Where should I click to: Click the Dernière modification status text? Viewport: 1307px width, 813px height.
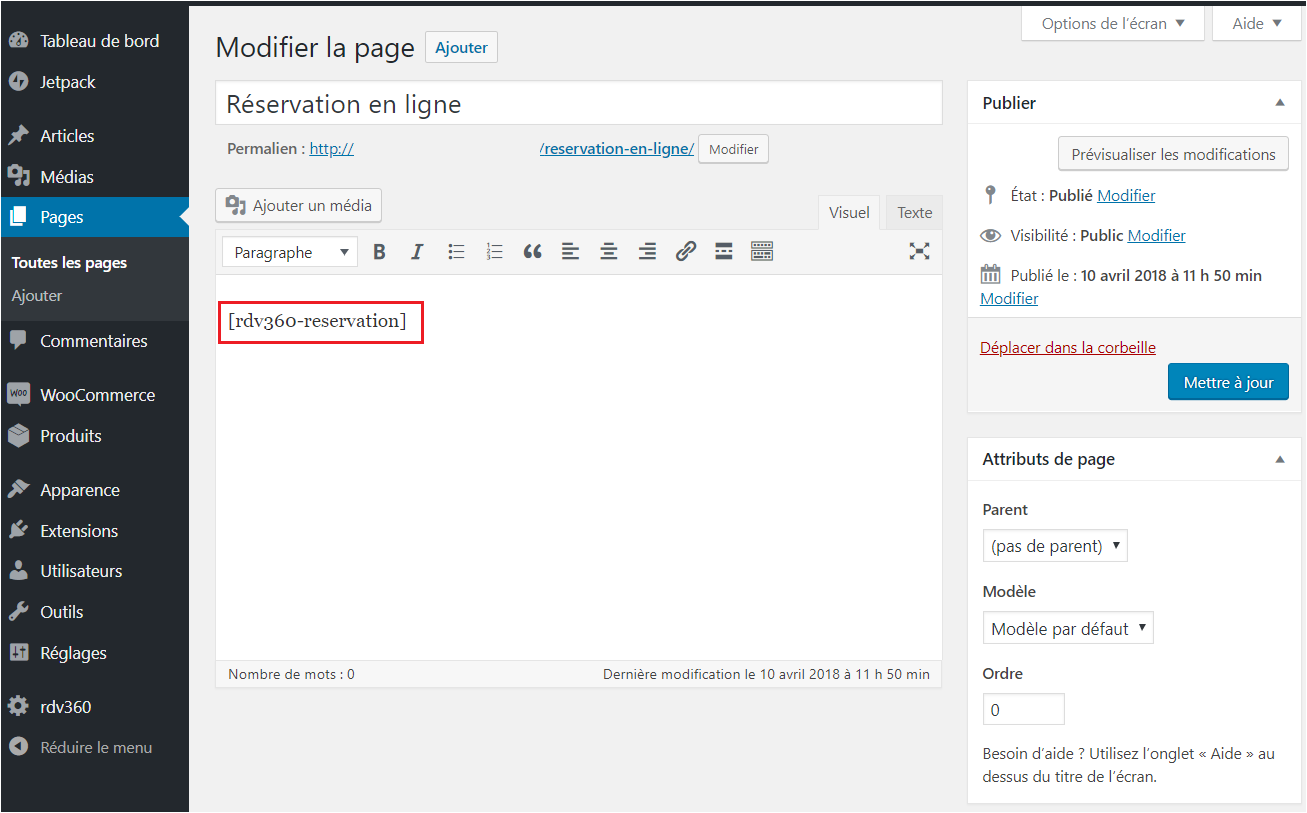point(766,674)
